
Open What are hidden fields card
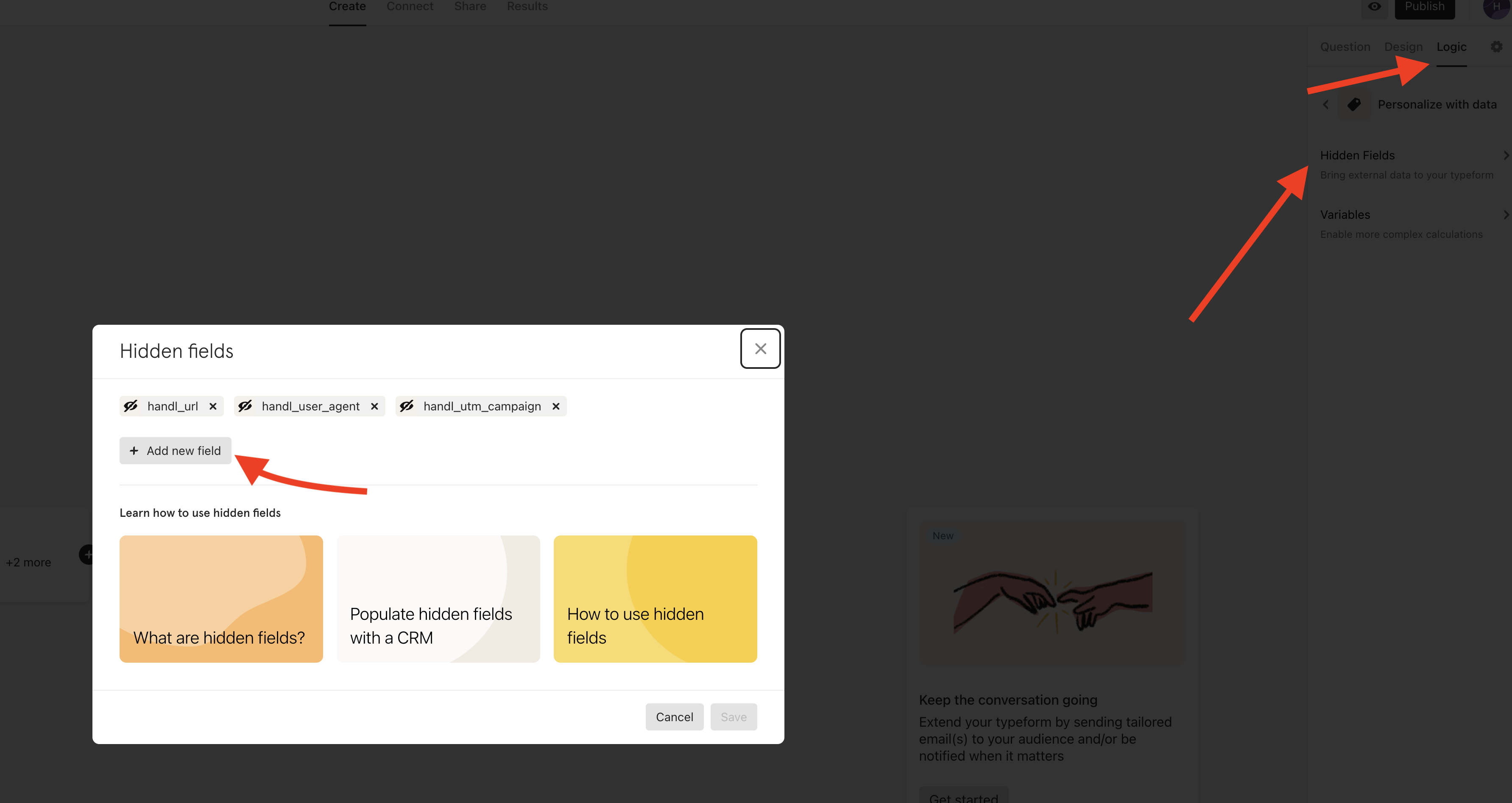pyautogui.click(x=221, y=599)
